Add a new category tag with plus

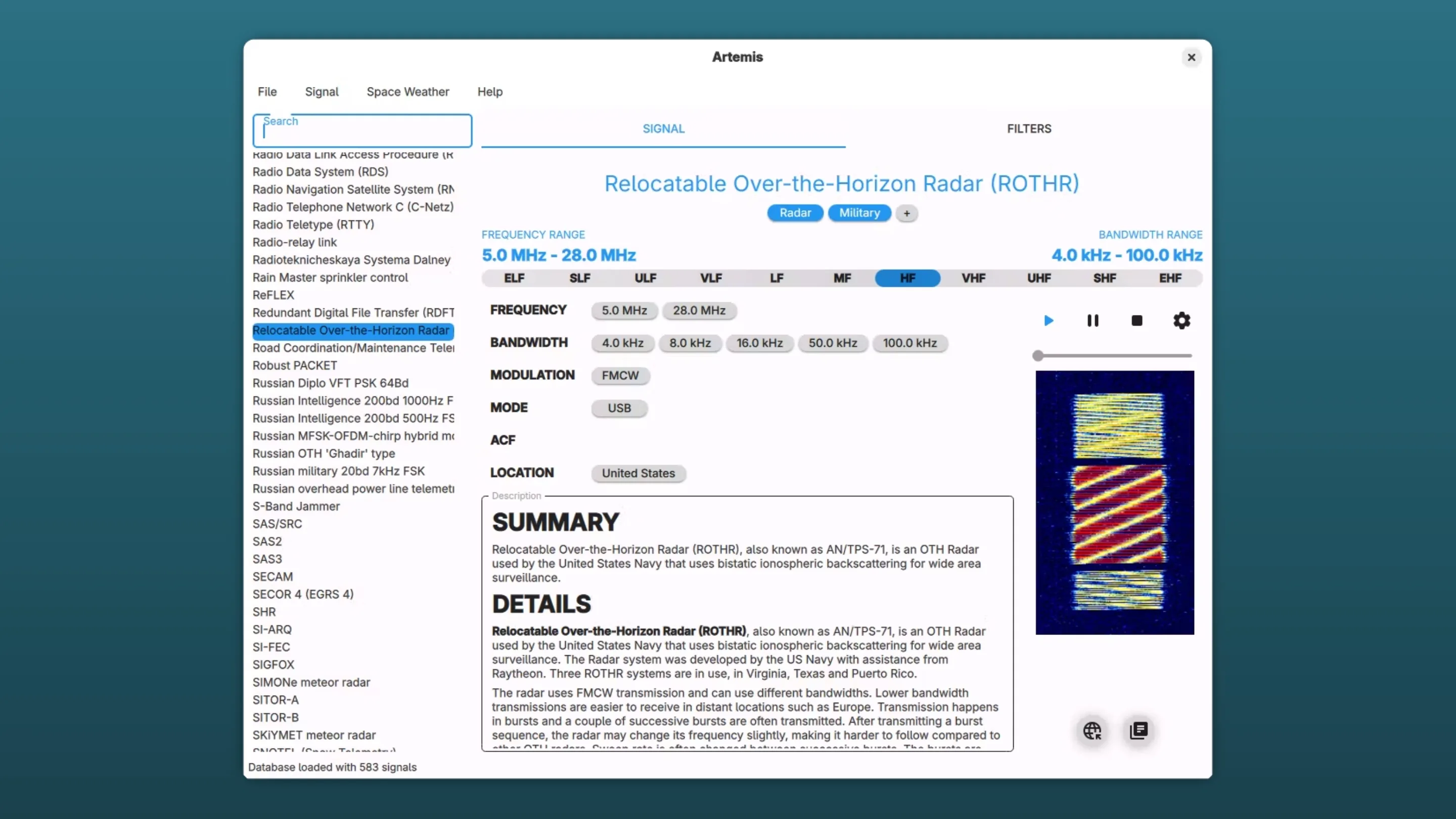tap(906, 213)
